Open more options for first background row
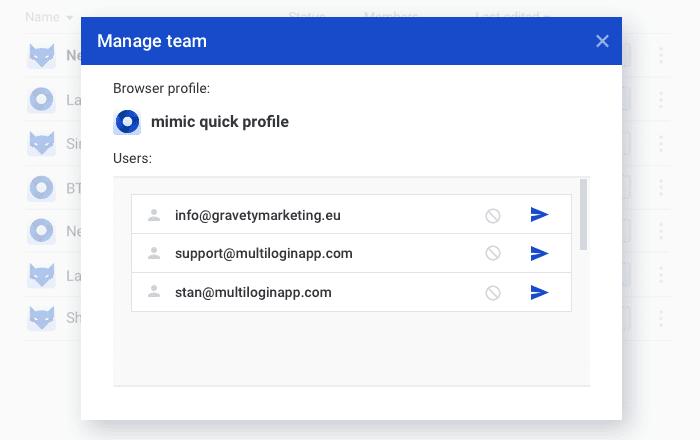700x440 pixels. tap(661, 55)
